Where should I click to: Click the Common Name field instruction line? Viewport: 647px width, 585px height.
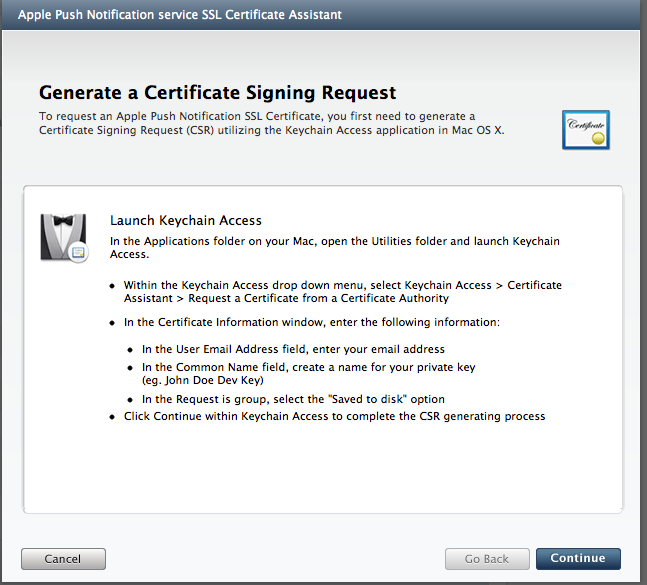click(x=309, y=367)
